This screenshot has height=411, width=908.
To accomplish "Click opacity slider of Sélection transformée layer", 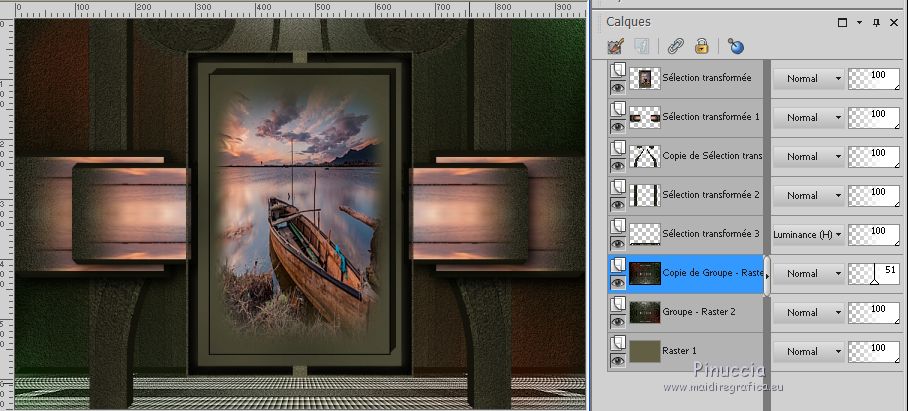I will [x=874, y=79].
